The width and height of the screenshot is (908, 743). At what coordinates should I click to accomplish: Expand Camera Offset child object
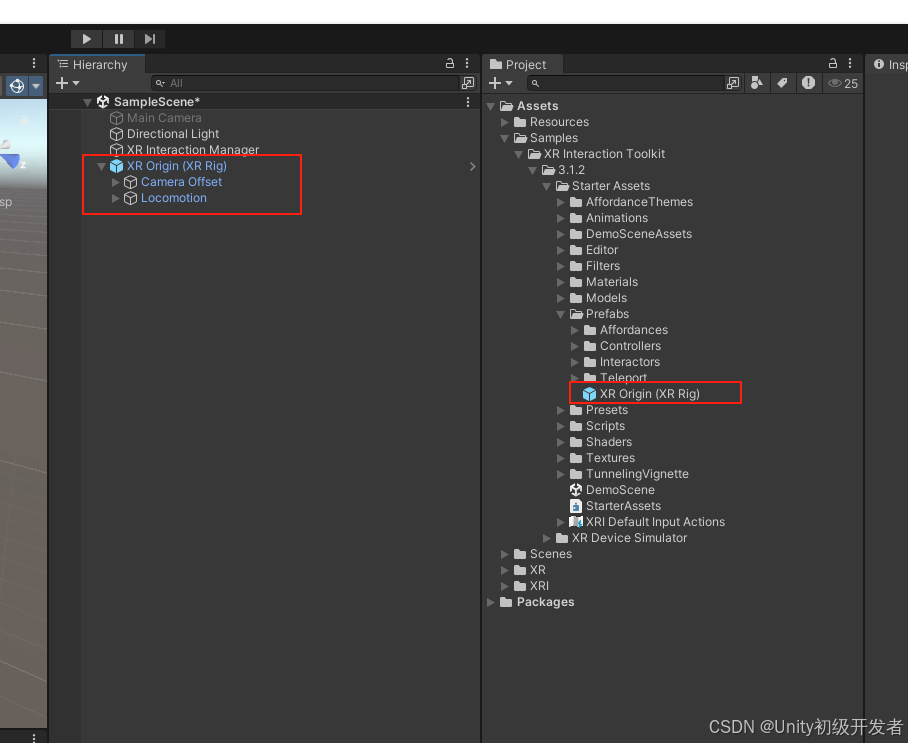tap(115, 182)
